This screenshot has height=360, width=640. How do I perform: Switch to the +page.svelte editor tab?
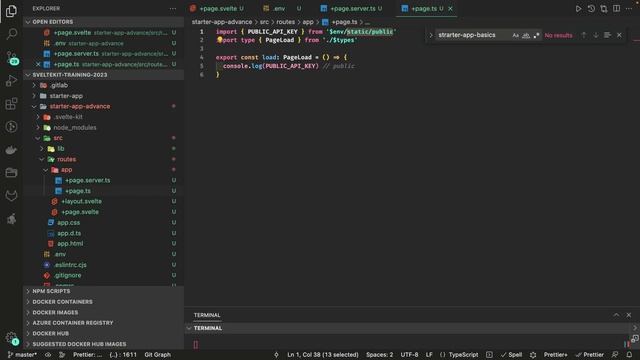tap(218, 9)
